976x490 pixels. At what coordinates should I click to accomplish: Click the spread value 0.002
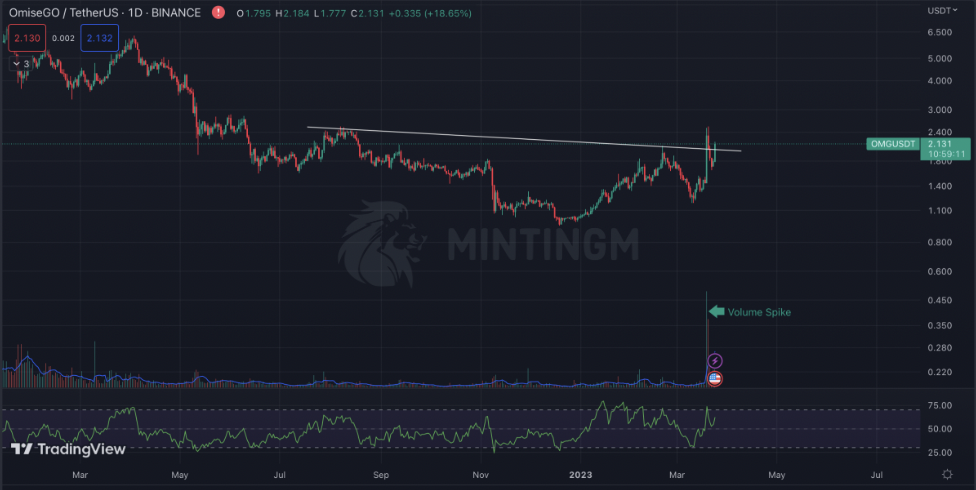pyautogui.click(x=63, y=38)
